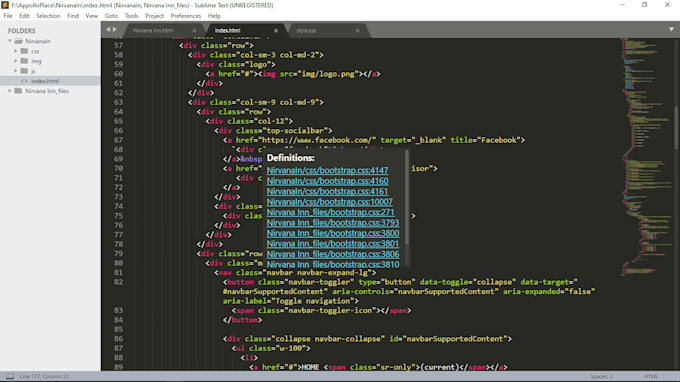Close the Nirvana Inn.html tab

[194, 30]
